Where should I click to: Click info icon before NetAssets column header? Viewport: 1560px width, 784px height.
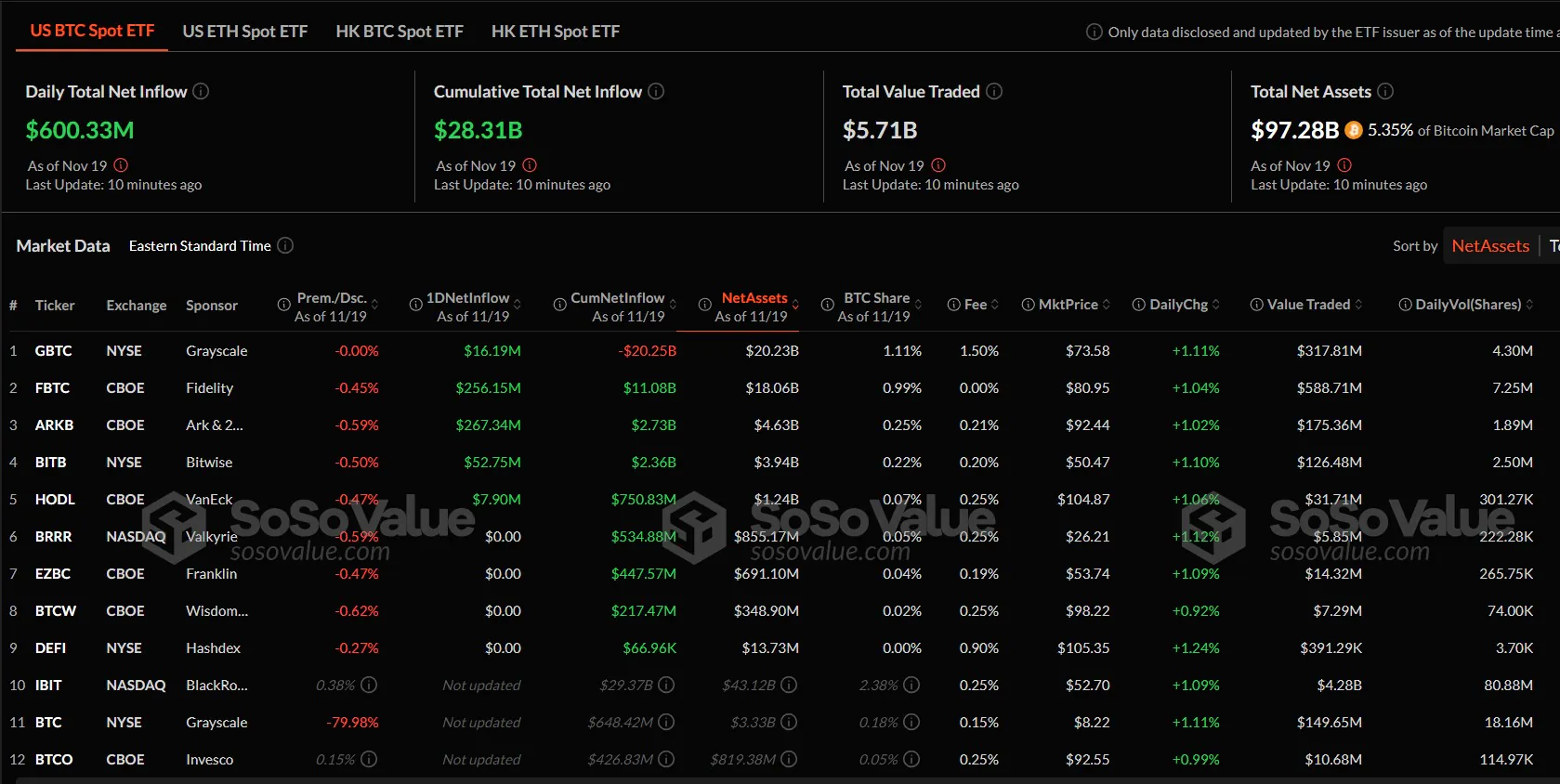[705, 305]
